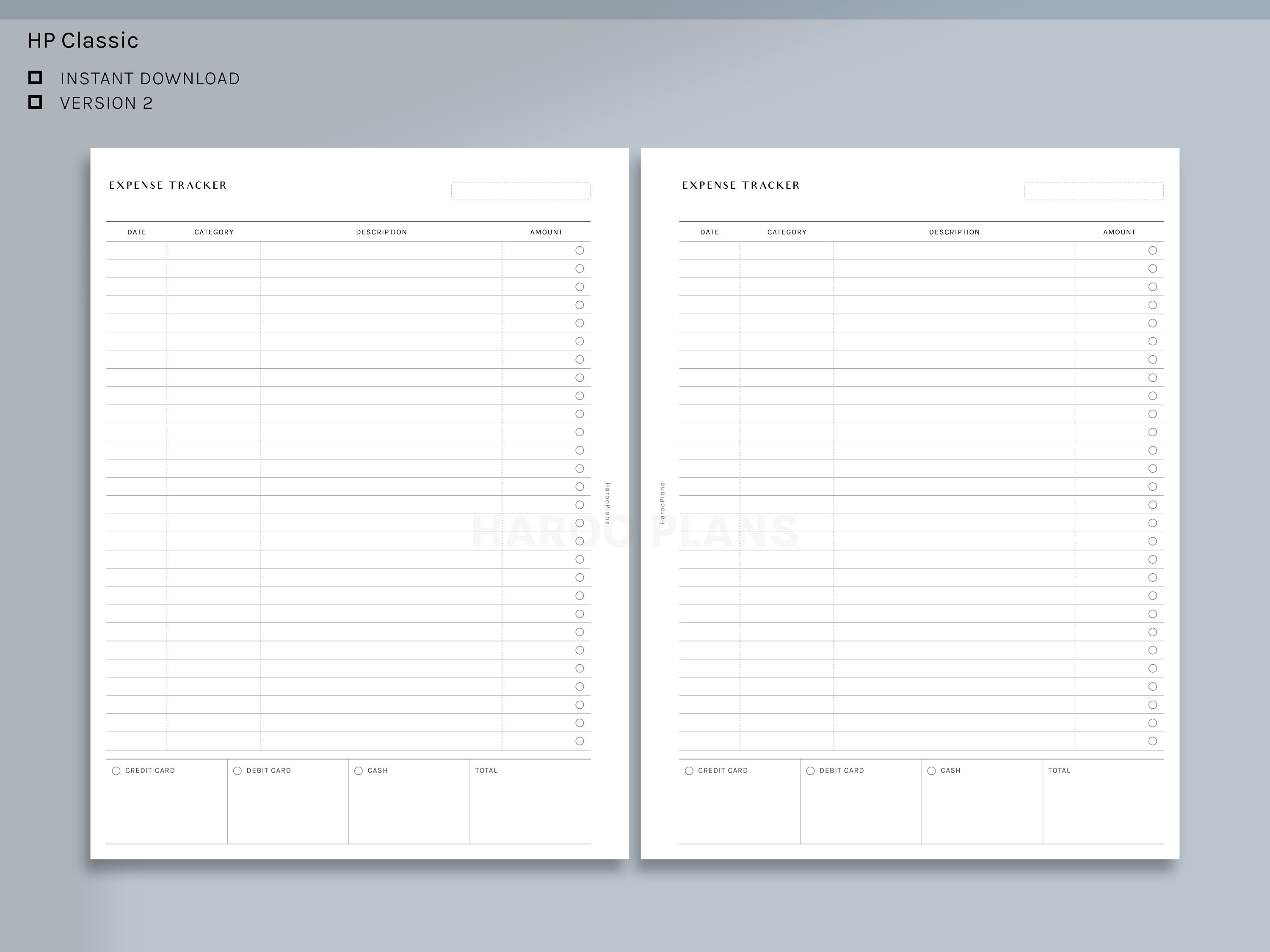The height and width of the screenshot is (952, 1270).
Task: Select CREDIT CARD circle on left page
Action: coord(116,770)
